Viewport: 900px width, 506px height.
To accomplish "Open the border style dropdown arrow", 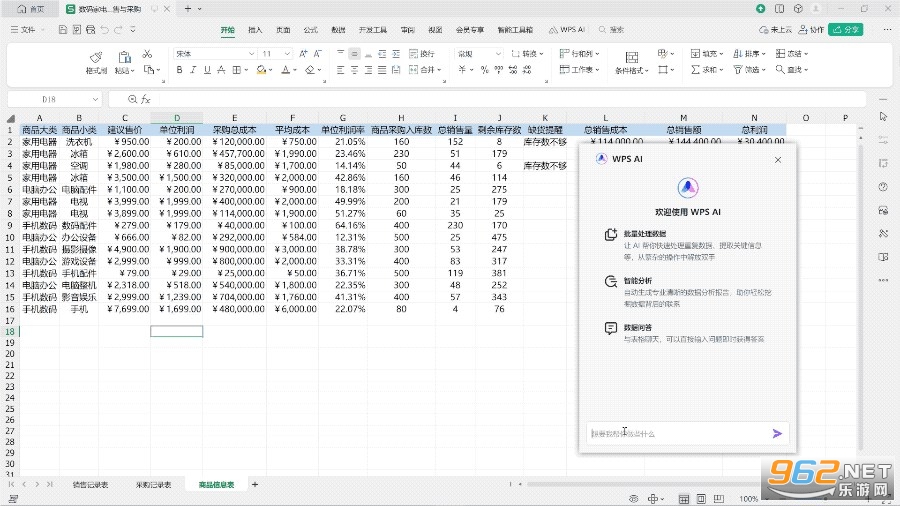I will click(246, 70).
